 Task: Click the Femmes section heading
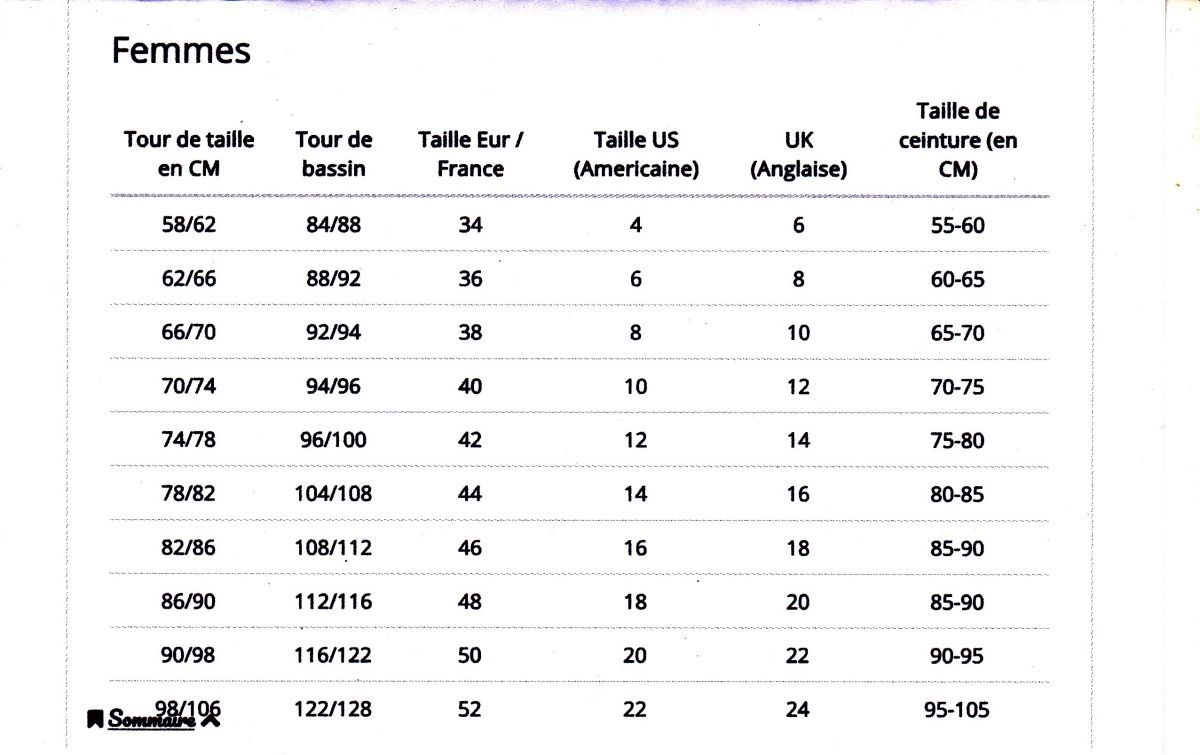click(x=181, y=50)
